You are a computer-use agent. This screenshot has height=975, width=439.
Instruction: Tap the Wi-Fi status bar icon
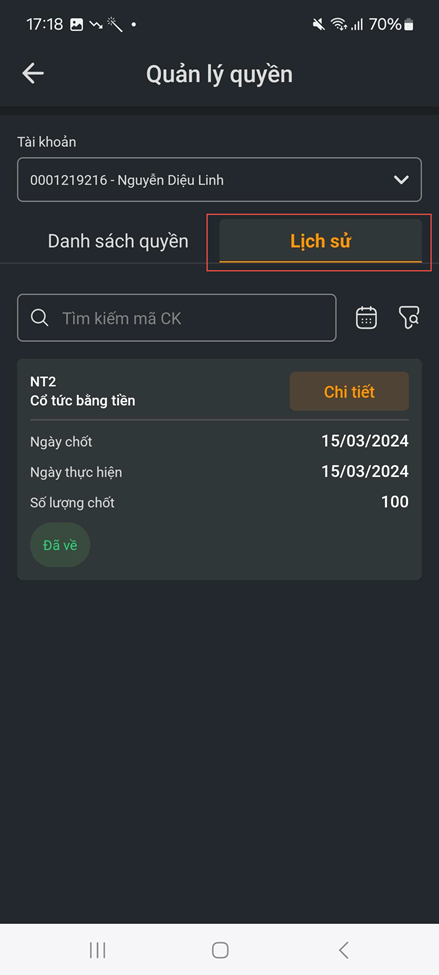pos(338,25)
